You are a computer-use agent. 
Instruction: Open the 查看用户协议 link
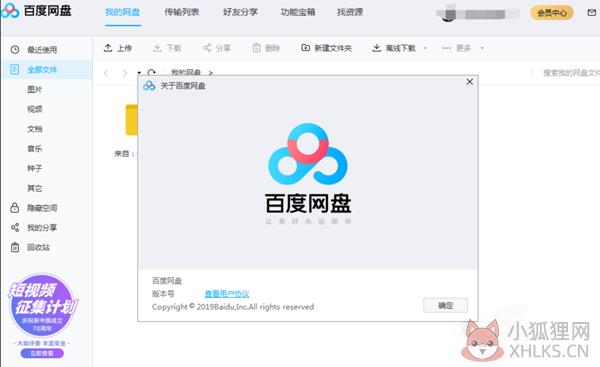coord(227,294)
